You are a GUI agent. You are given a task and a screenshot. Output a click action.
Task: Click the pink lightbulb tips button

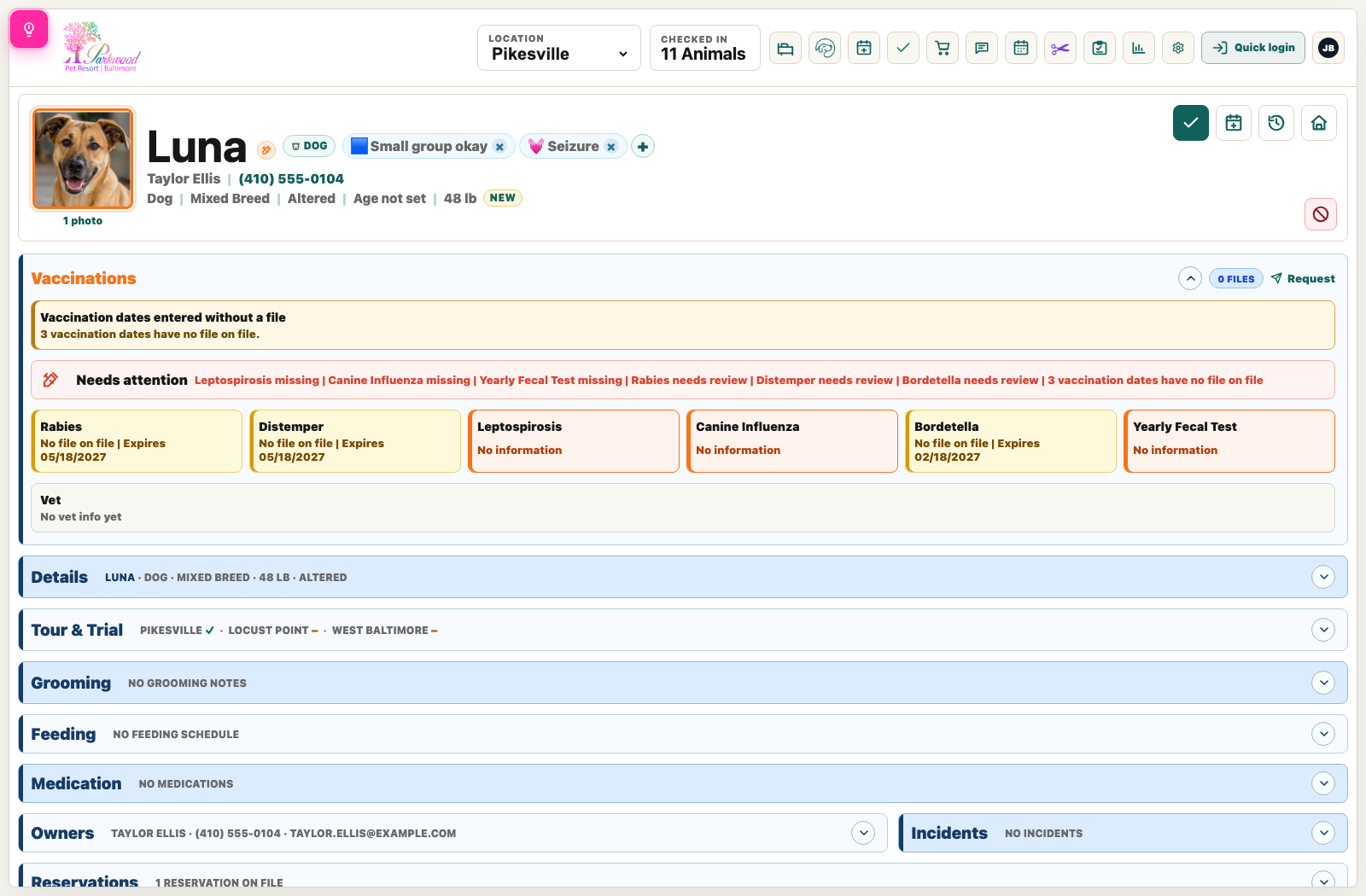(29, 30)
